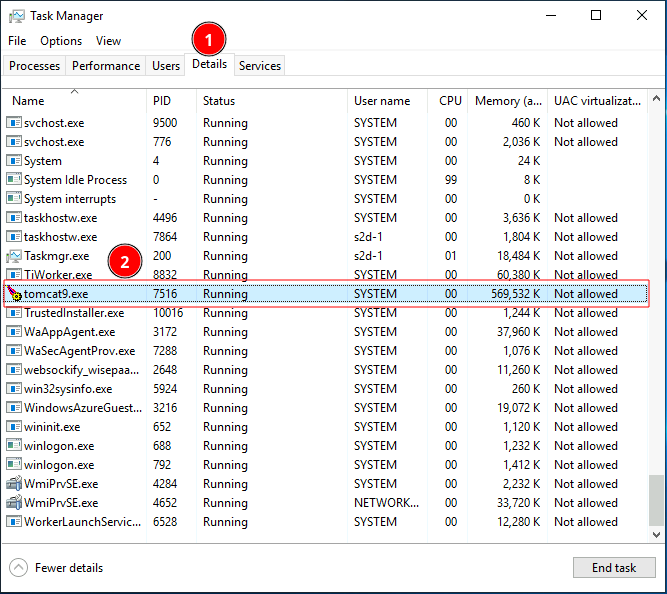Sort by Memory column header

click(510, 101)
